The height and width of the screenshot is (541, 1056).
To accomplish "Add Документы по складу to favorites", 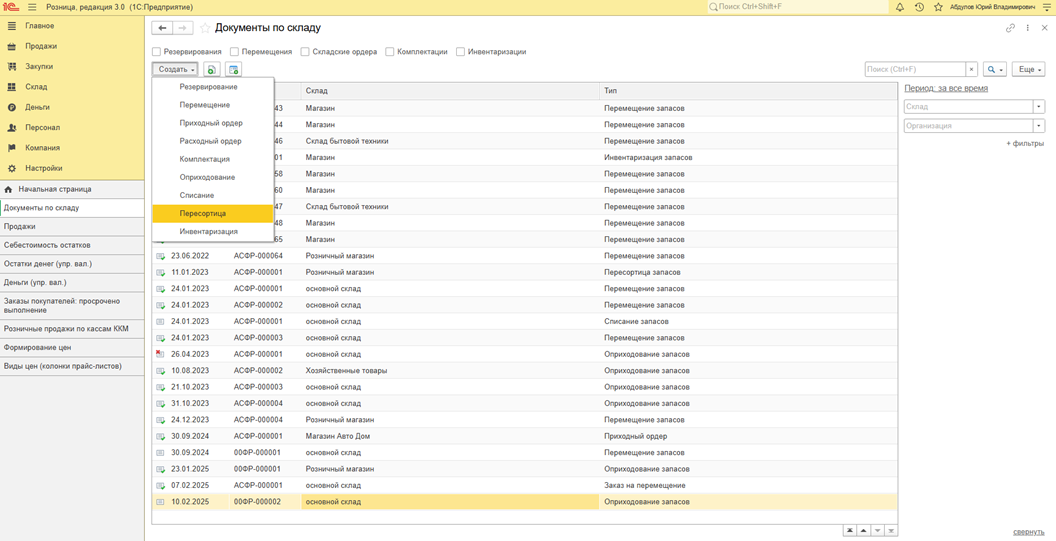I will (205, 28).
